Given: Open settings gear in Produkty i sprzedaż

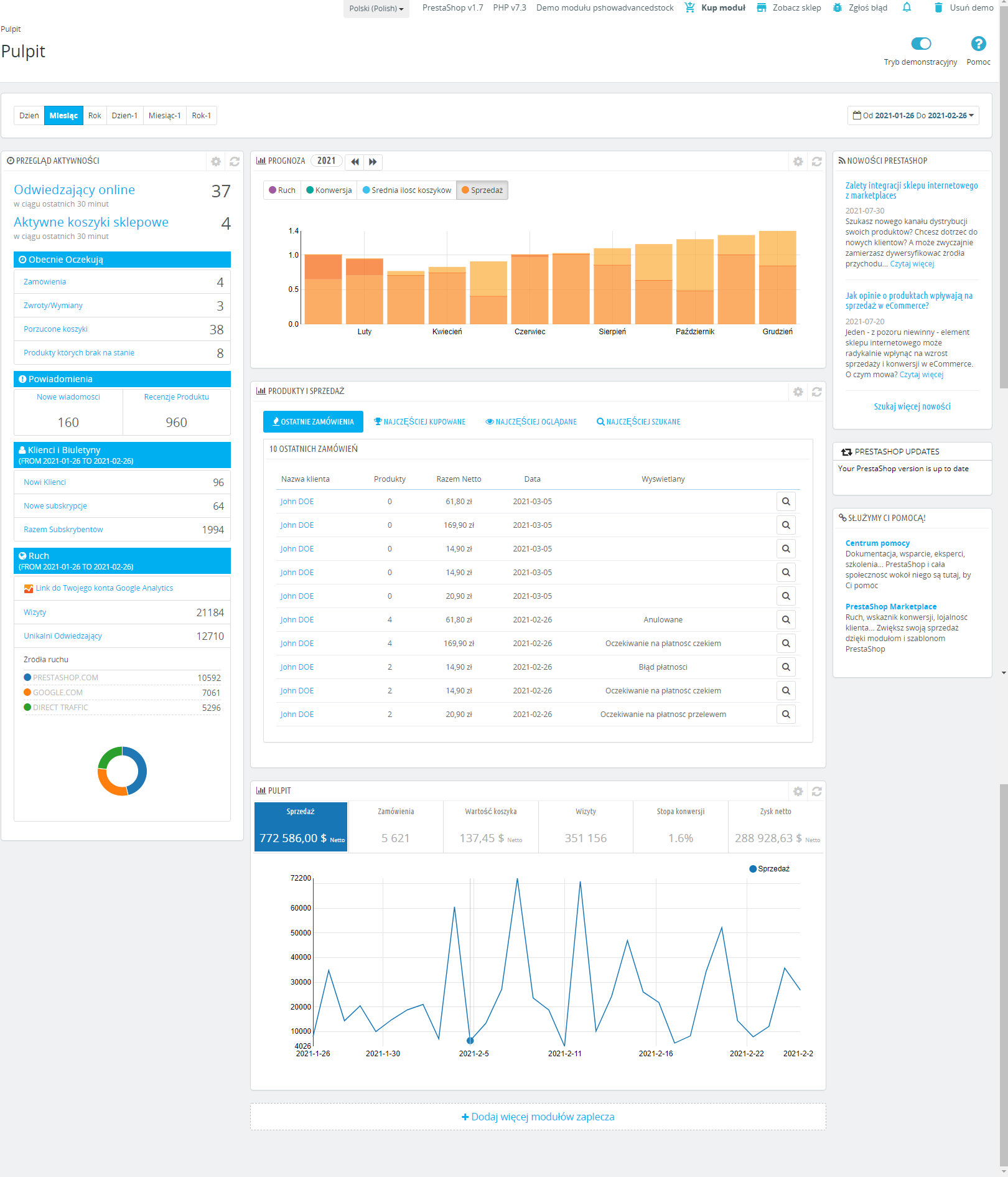Looking at the screenshot, I should (x=798, y=392).
